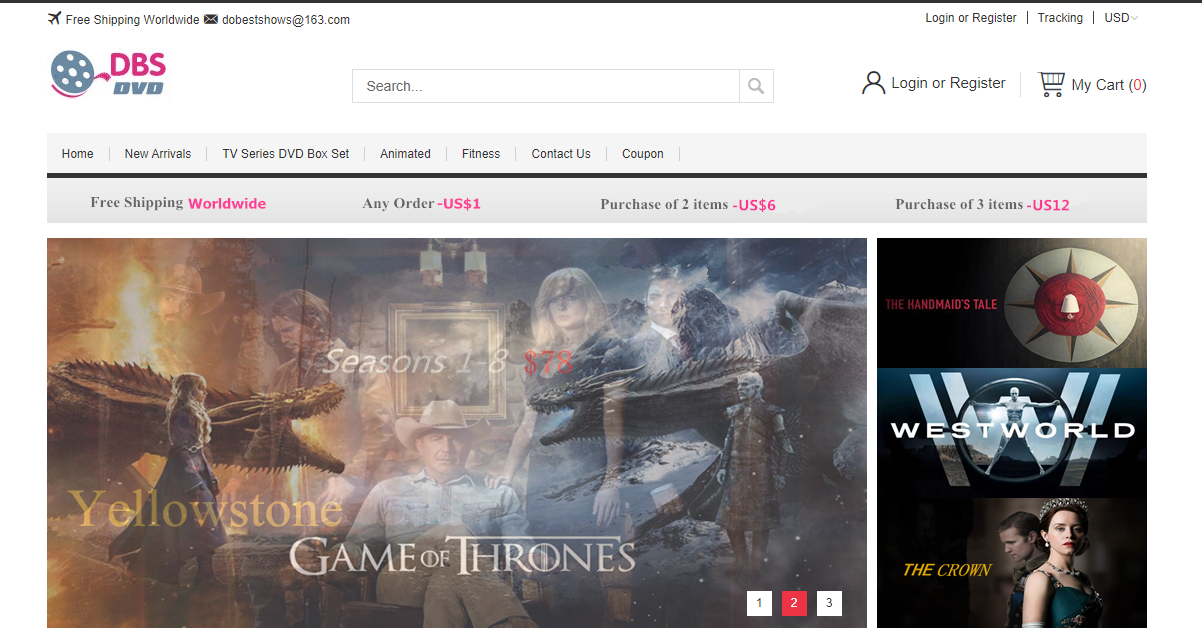1202x642 pixels.
Task: Go to New Arrivals
Action: 158,154
